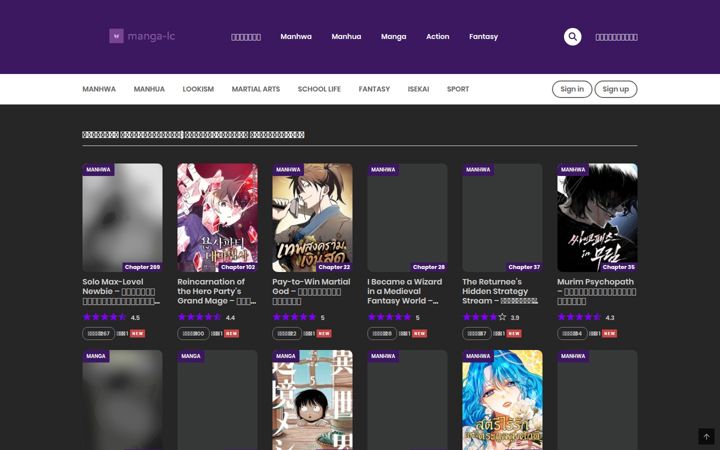This screenshot has width=720, height=450.
Task: Click the Chapter 102 badge
Action: pos(237,267)
